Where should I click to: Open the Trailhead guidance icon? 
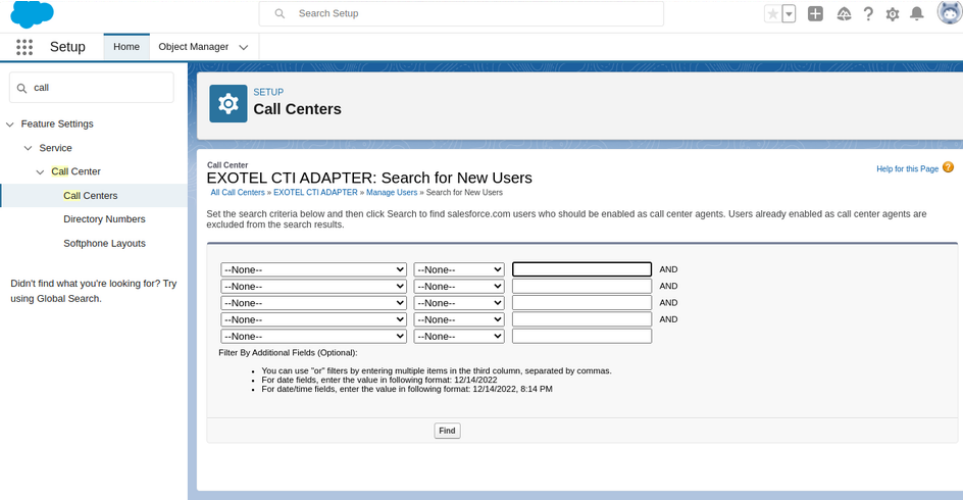(x=844, y=14)
